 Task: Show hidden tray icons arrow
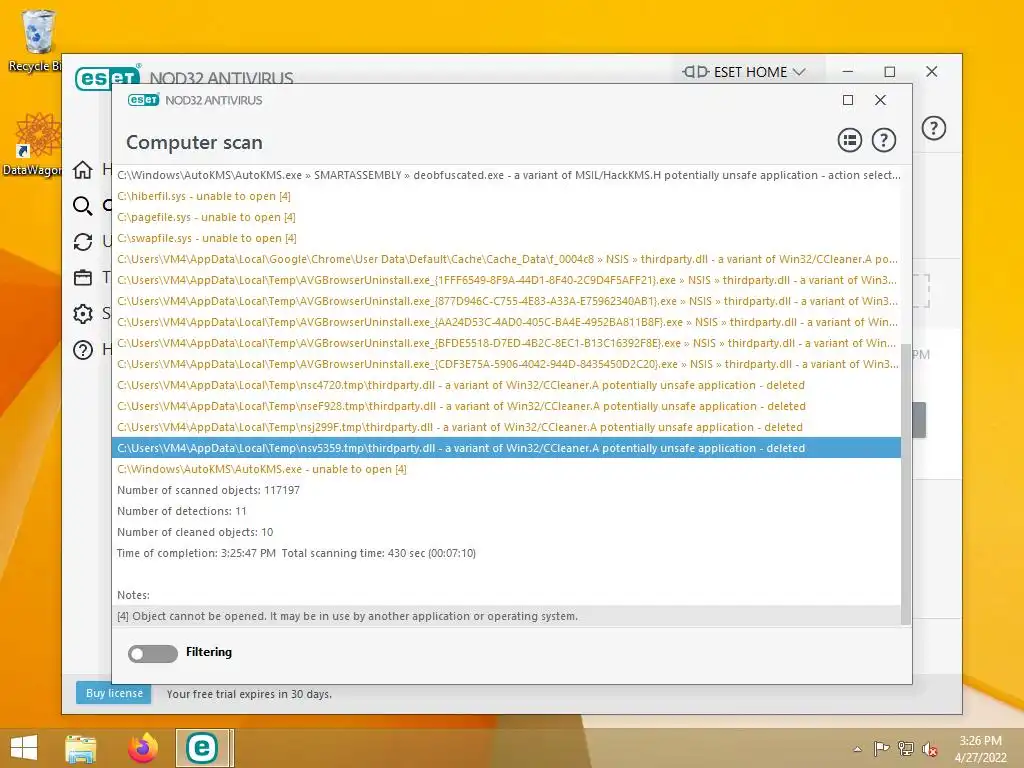[857, 749]
